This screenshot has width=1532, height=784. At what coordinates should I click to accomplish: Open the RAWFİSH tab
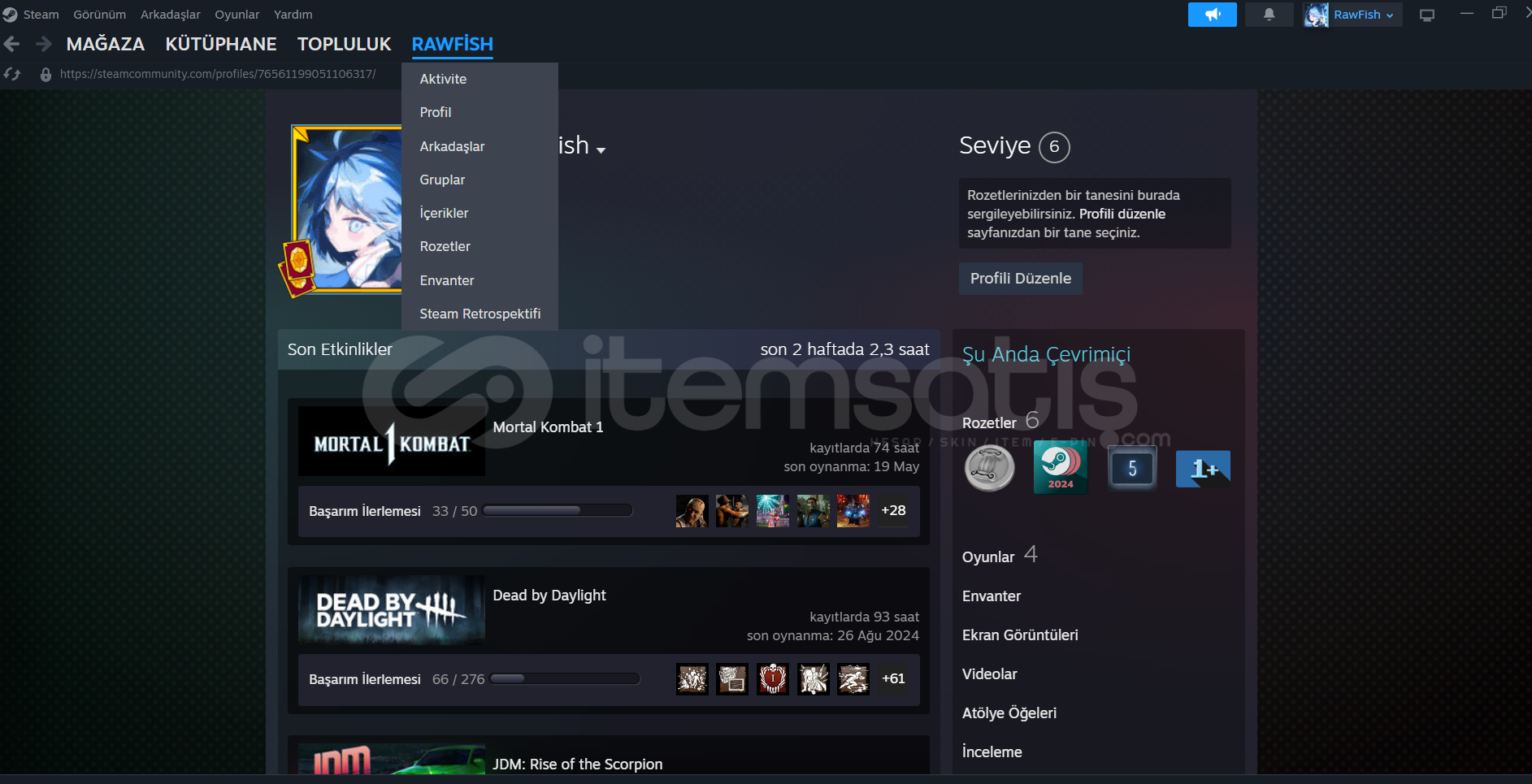[452, 44]
